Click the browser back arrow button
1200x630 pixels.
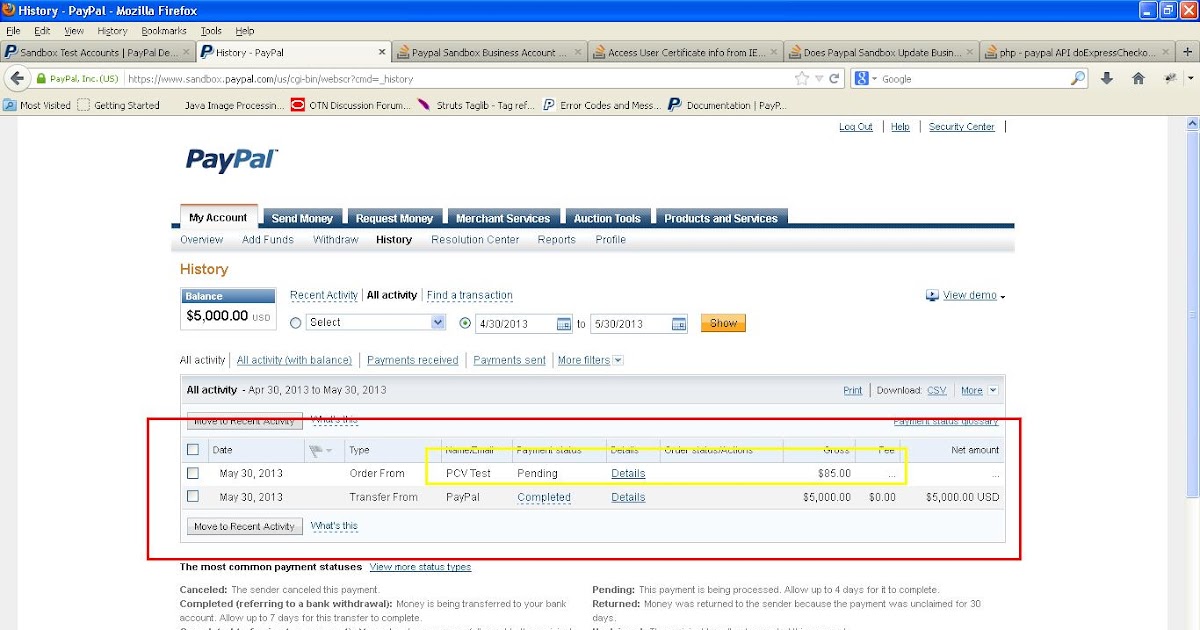[16, 78]
